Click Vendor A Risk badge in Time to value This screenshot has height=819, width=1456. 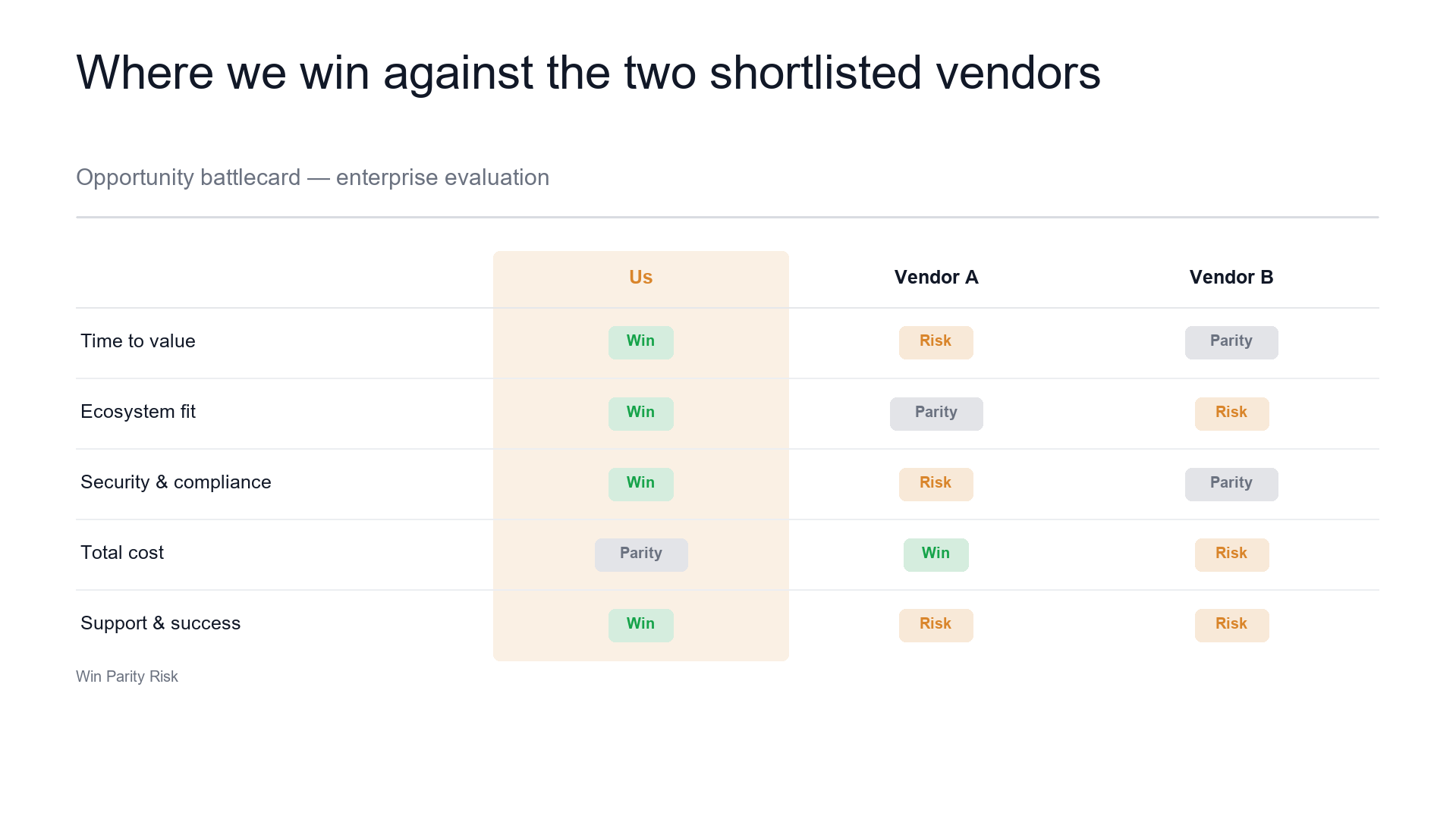tap(936, 343)
